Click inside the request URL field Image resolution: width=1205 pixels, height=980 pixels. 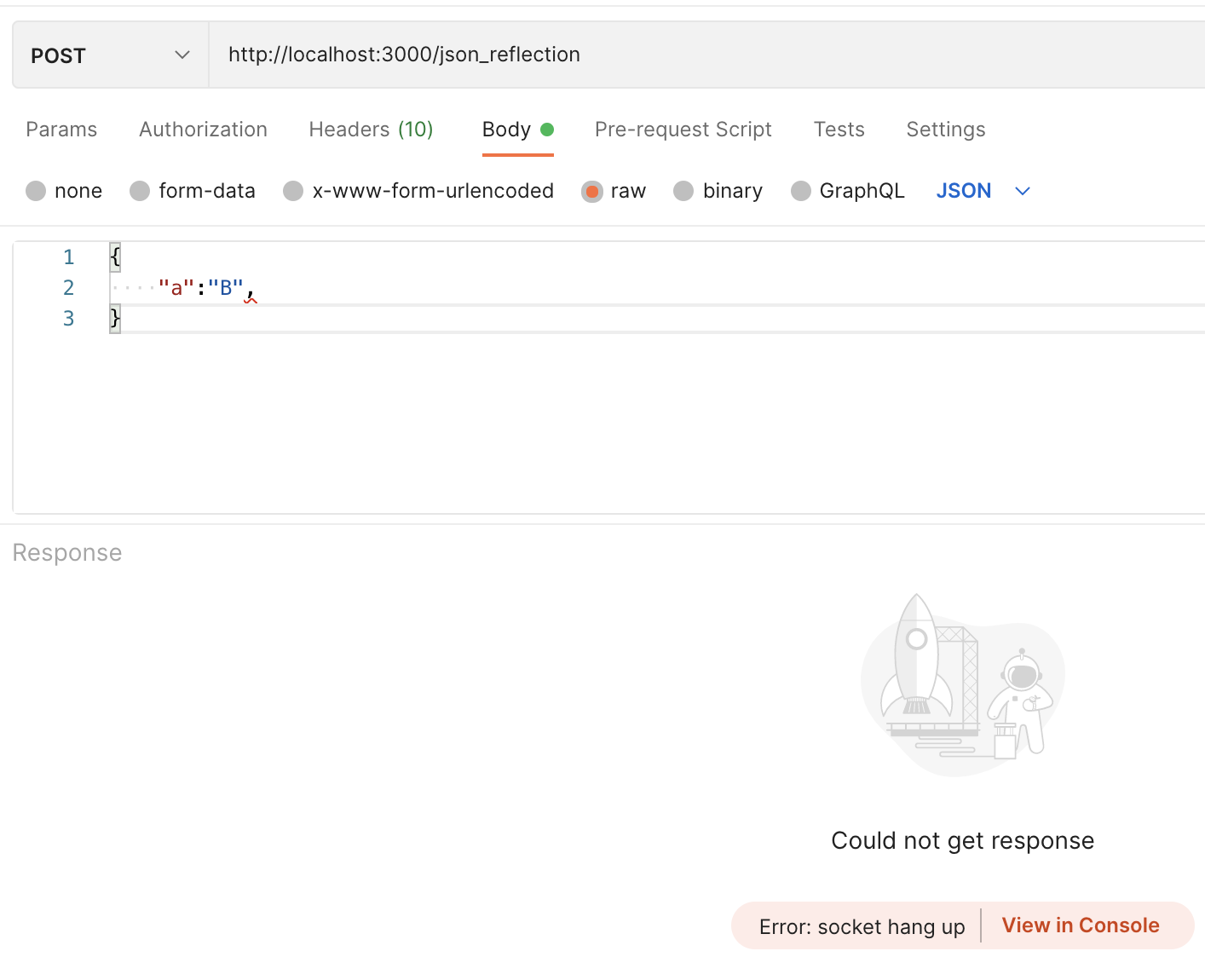[x=597, y=54]
